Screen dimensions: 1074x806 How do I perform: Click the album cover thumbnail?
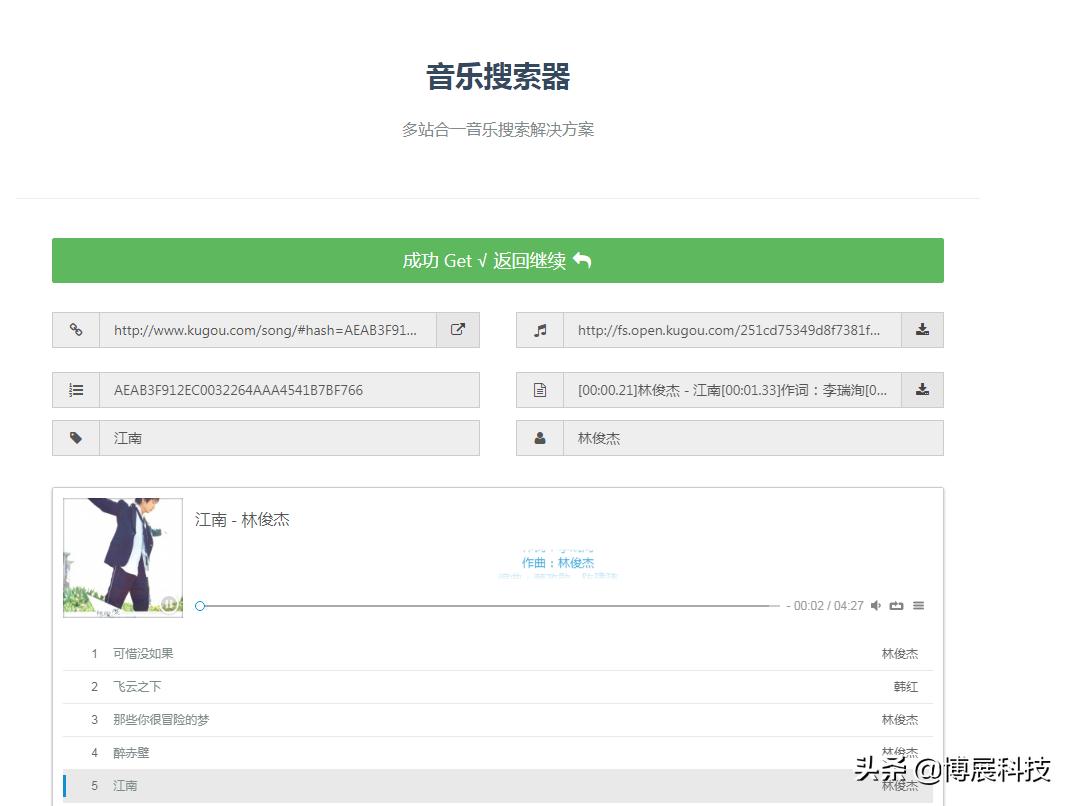pos(122,557)
